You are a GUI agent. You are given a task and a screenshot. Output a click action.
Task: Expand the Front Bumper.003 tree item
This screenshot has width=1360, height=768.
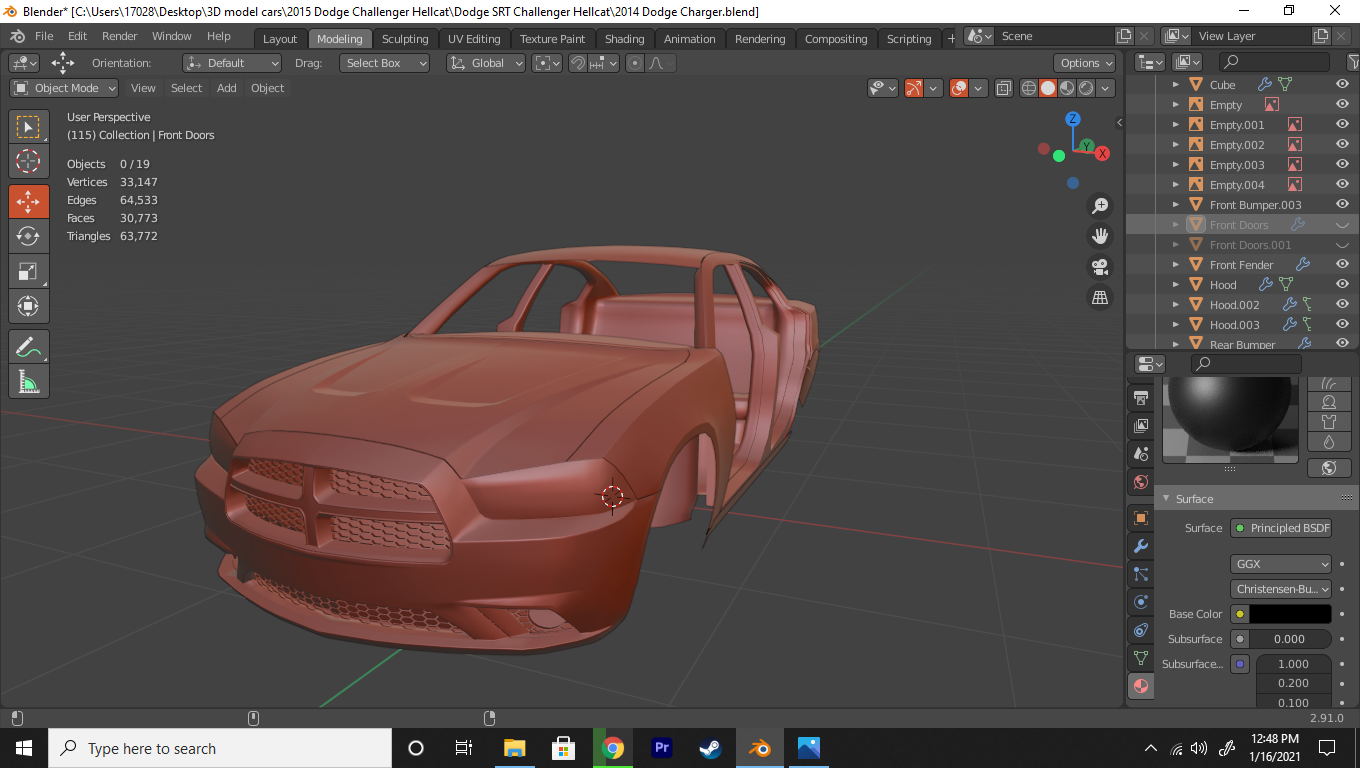tap(1176, 205)
